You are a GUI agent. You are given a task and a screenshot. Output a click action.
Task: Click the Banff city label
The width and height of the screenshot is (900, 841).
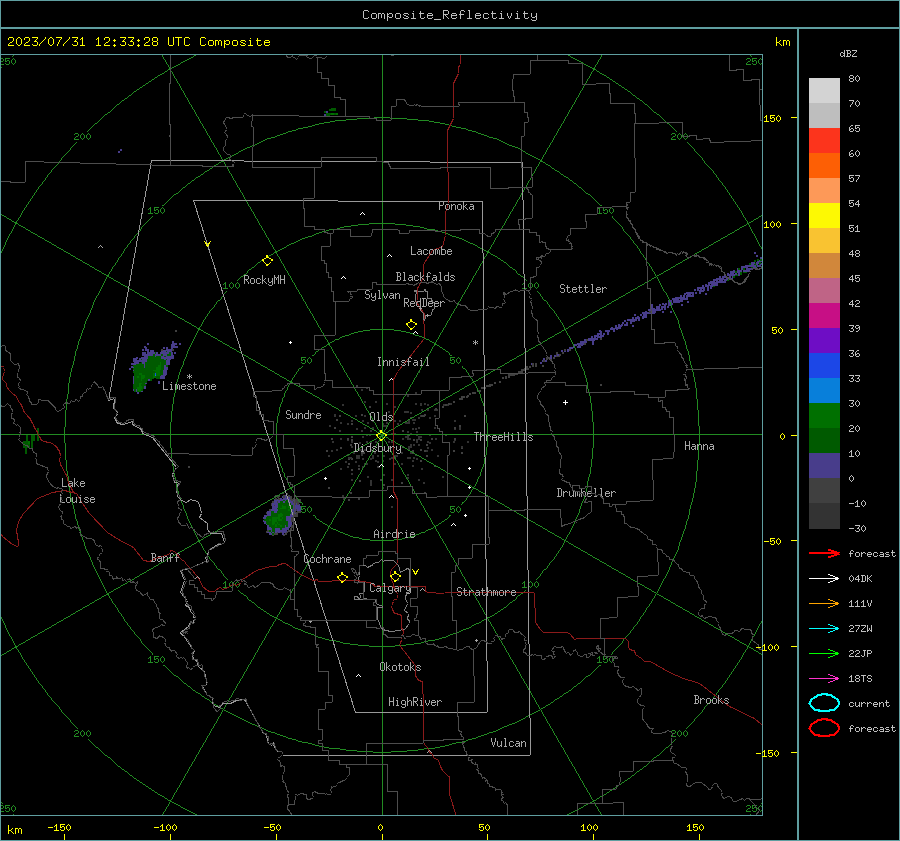point(165,557)
